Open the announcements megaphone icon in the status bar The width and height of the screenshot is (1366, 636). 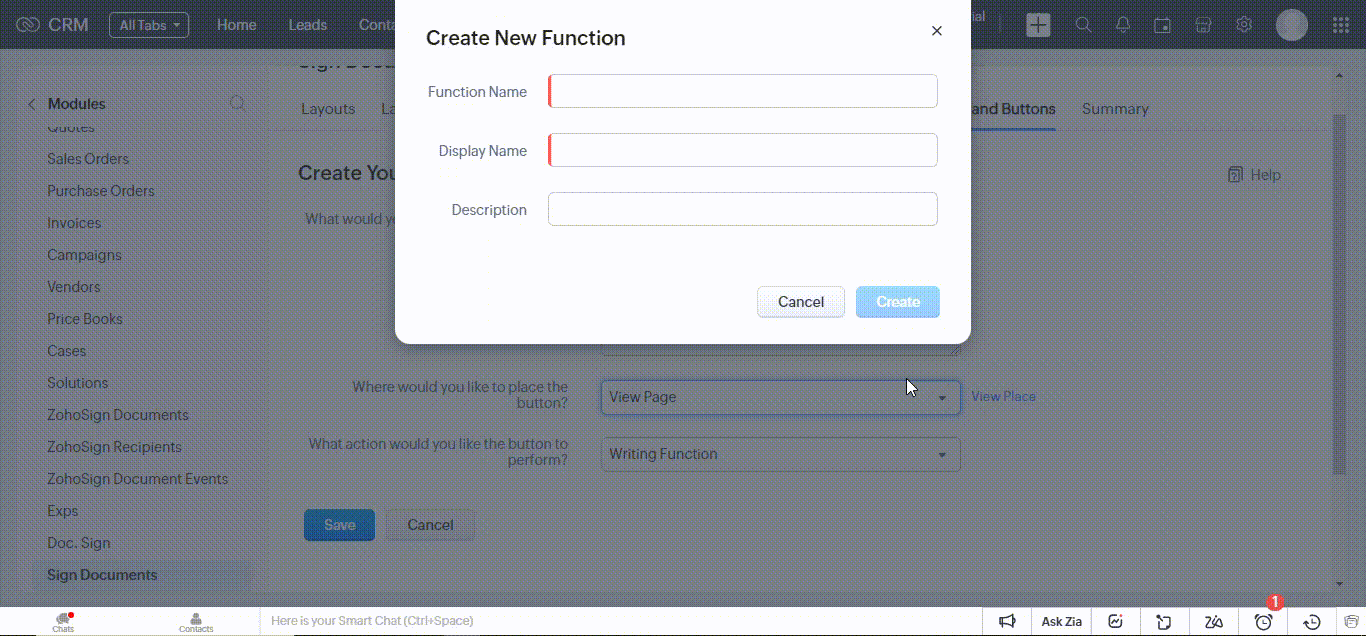coord(1008,621)
